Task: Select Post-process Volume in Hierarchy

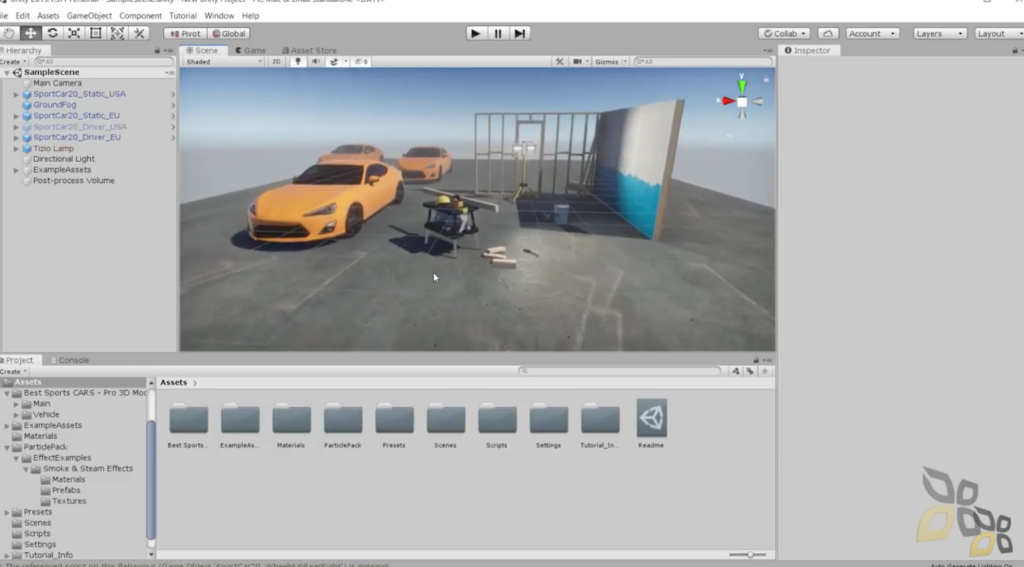Action: pyautogui.click(x=73, y=181)
